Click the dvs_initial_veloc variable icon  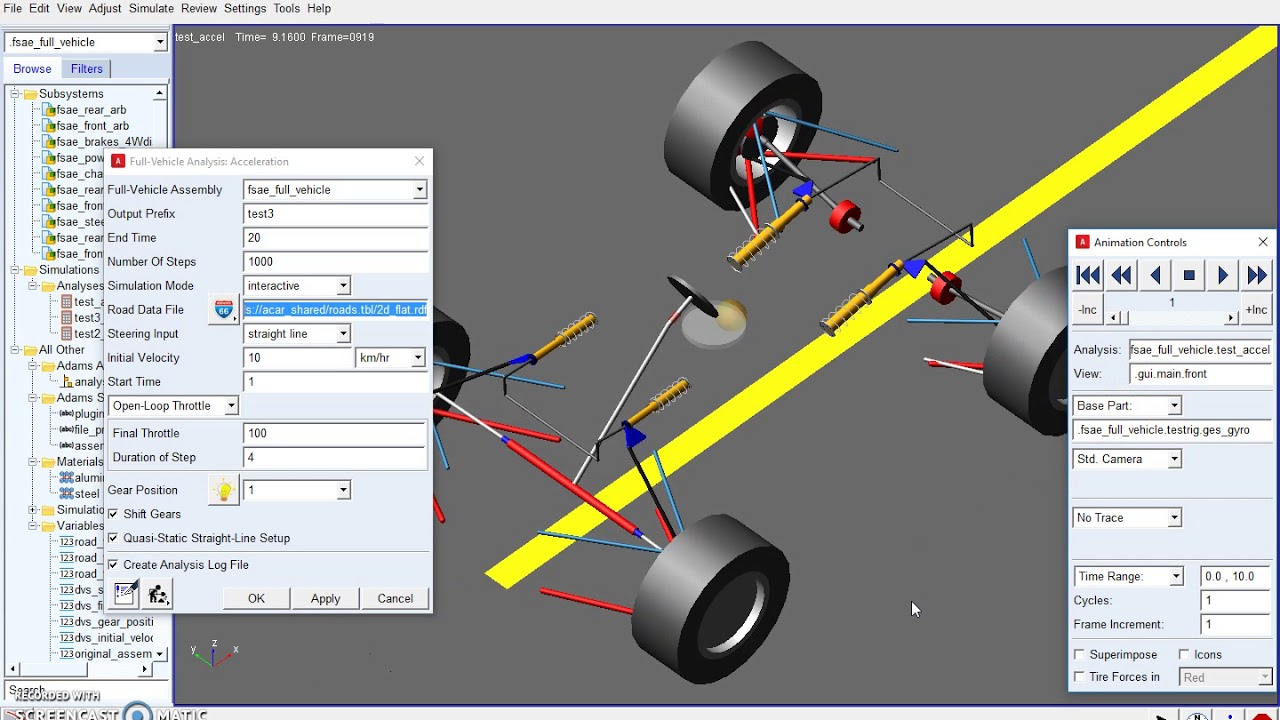point(66,638)
